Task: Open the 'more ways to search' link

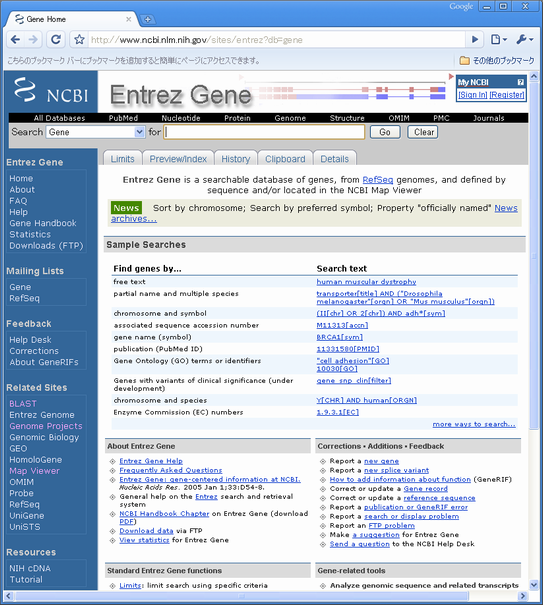Action: pyautogui.click(x=474, y=424)
